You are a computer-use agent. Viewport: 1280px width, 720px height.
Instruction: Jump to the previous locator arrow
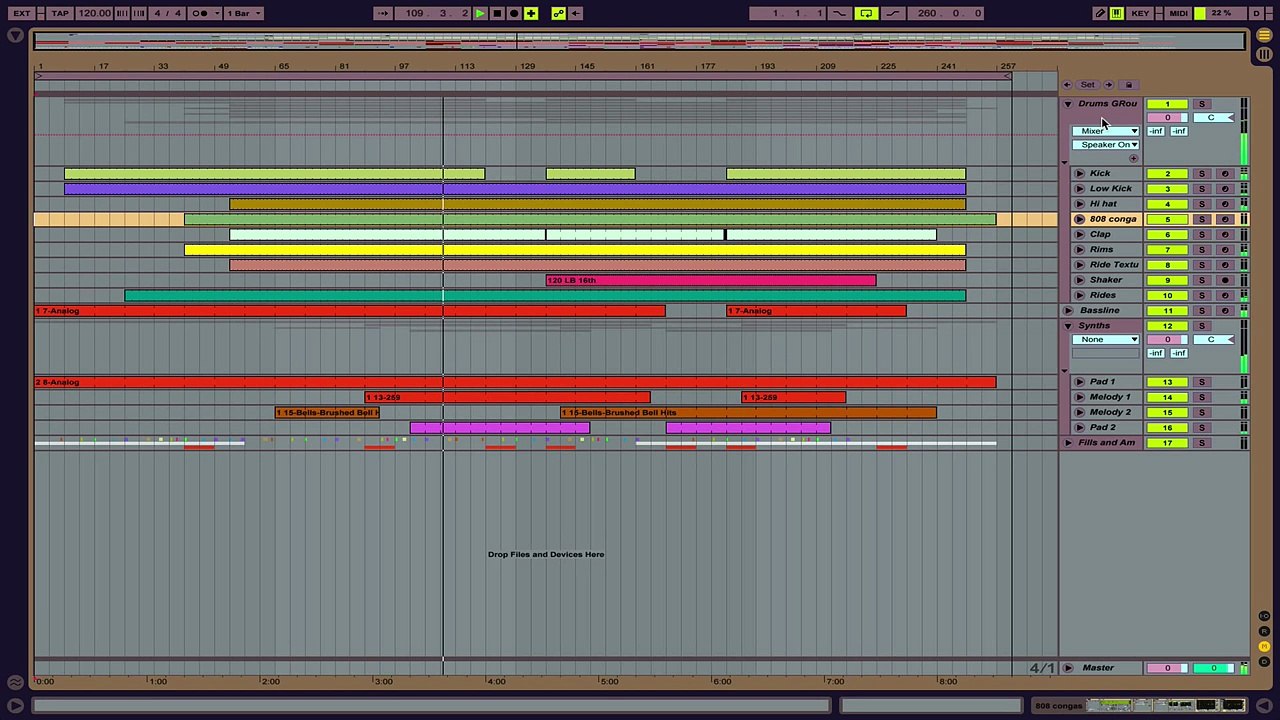[1067, 84]
